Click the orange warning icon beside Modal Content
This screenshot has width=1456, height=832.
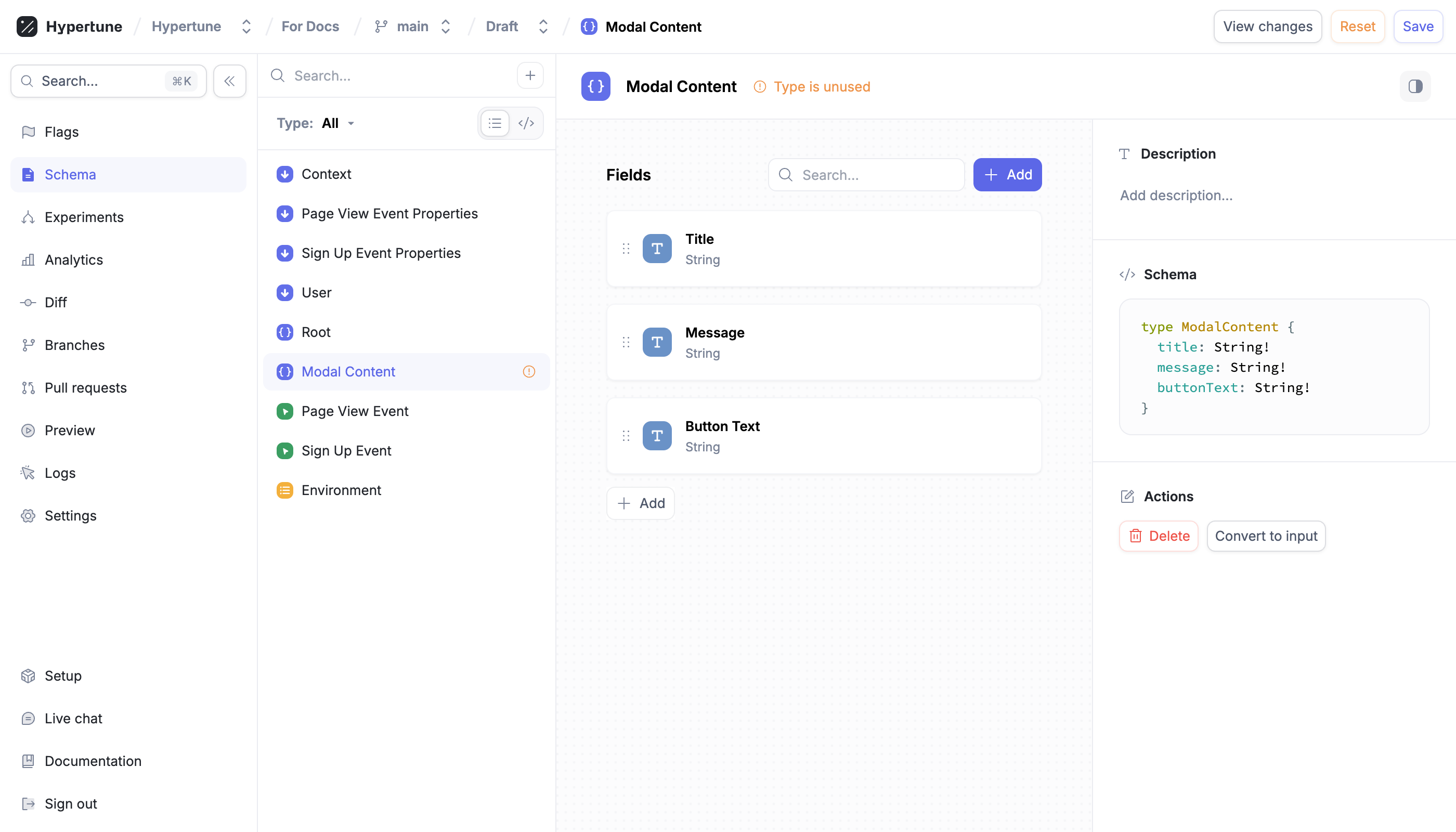pos(528,371)
